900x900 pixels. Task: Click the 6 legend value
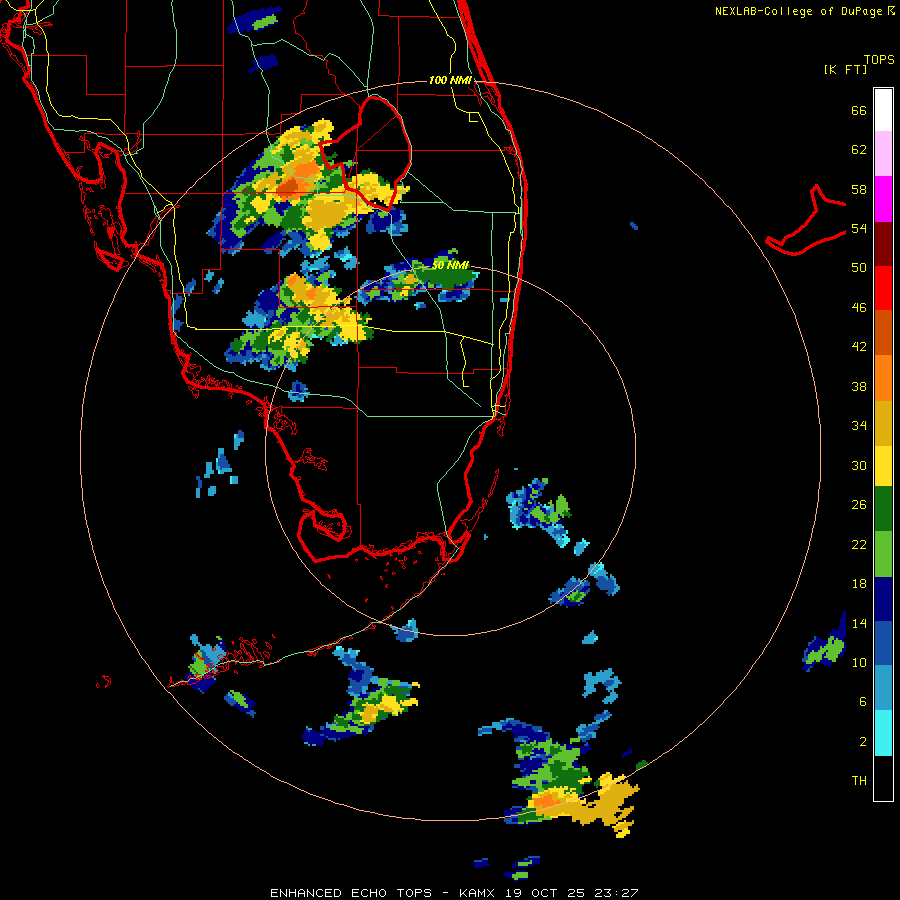click(x=863, y=701)
